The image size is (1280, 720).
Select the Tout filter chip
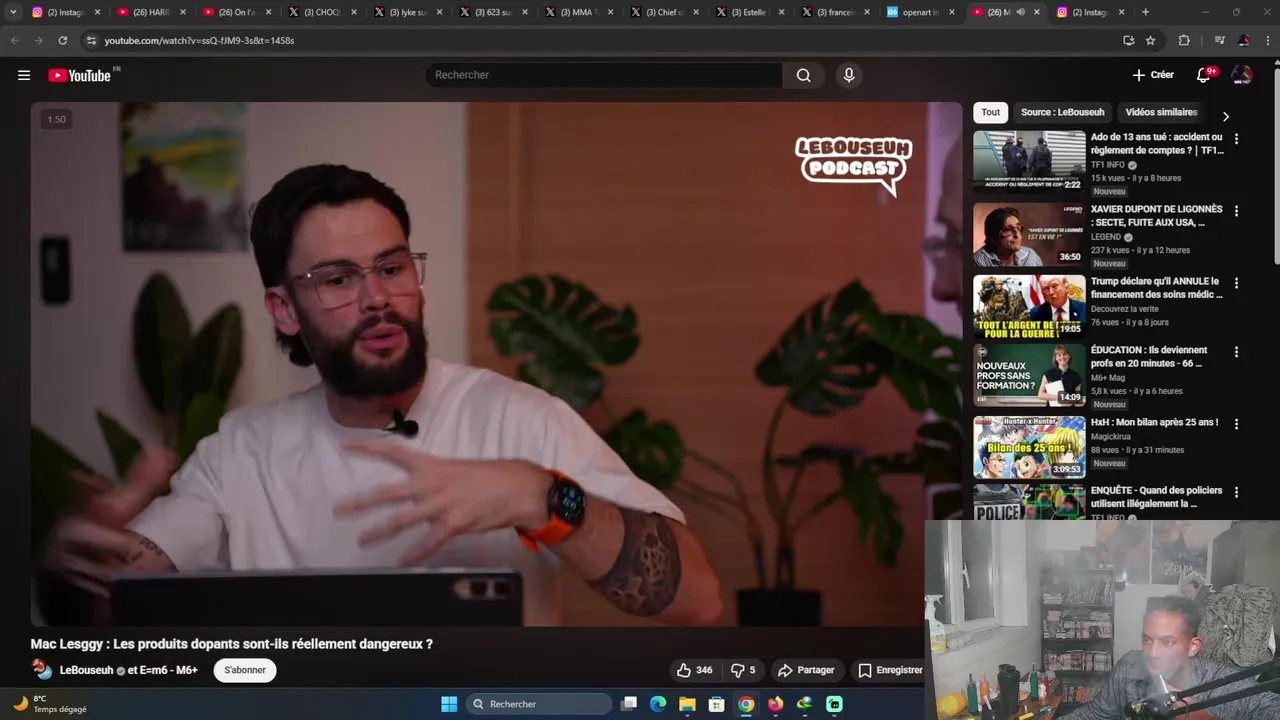(990, 112)
